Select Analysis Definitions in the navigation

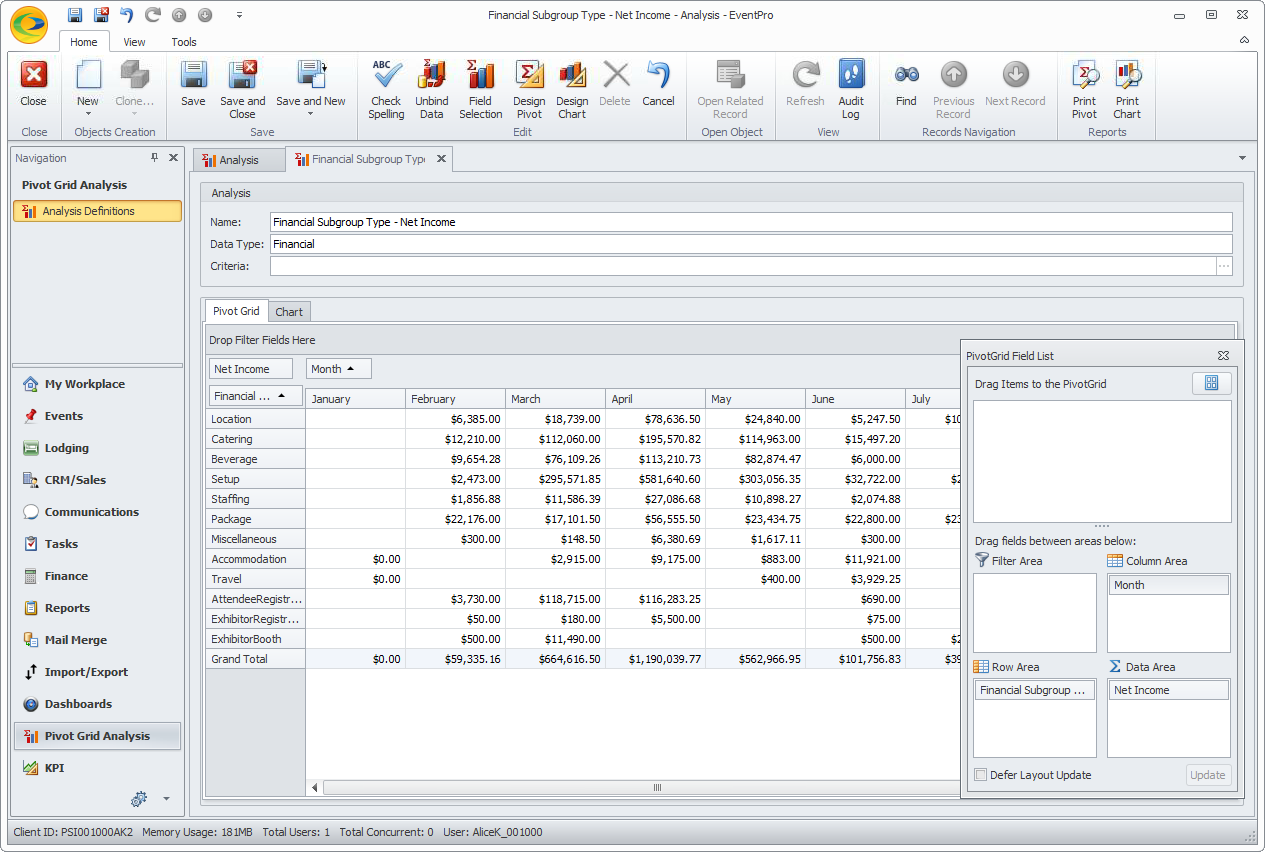tap(98, 211)
